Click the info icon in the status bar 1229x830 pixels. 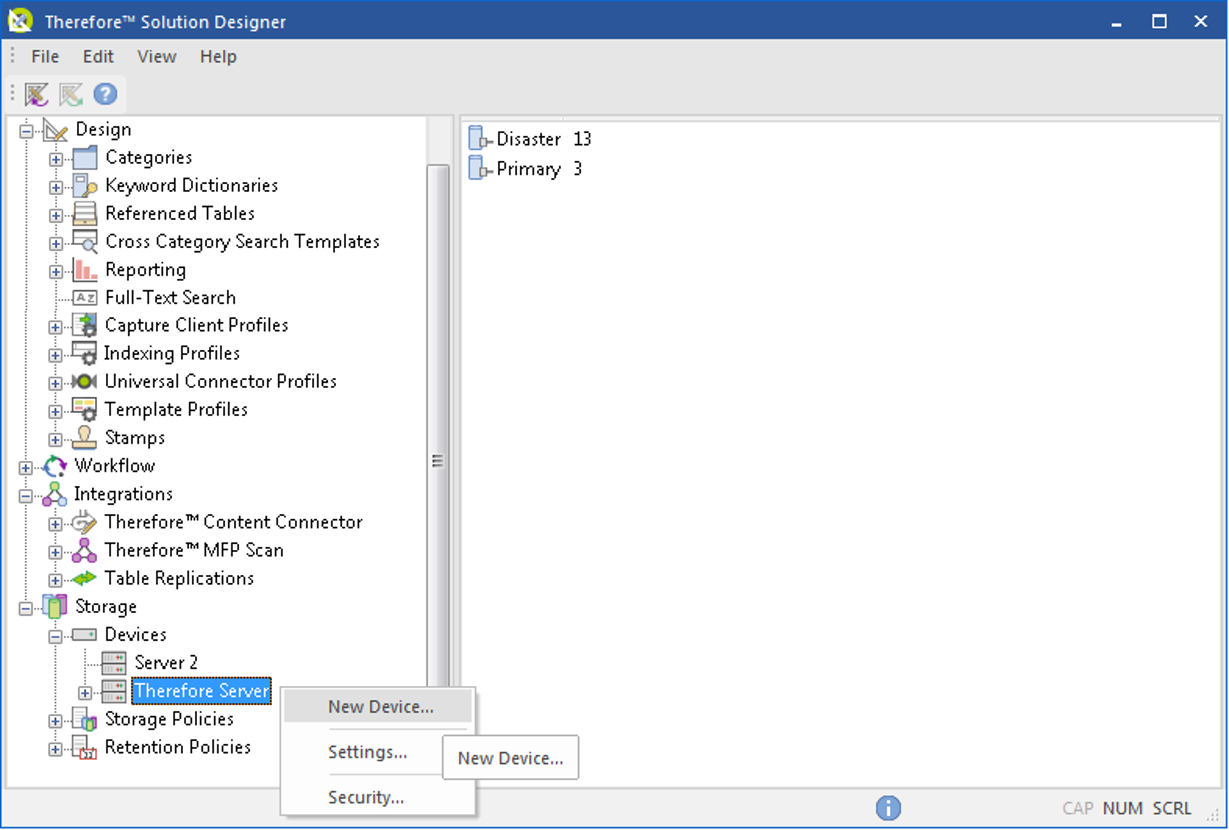click(x=888, y=808)
